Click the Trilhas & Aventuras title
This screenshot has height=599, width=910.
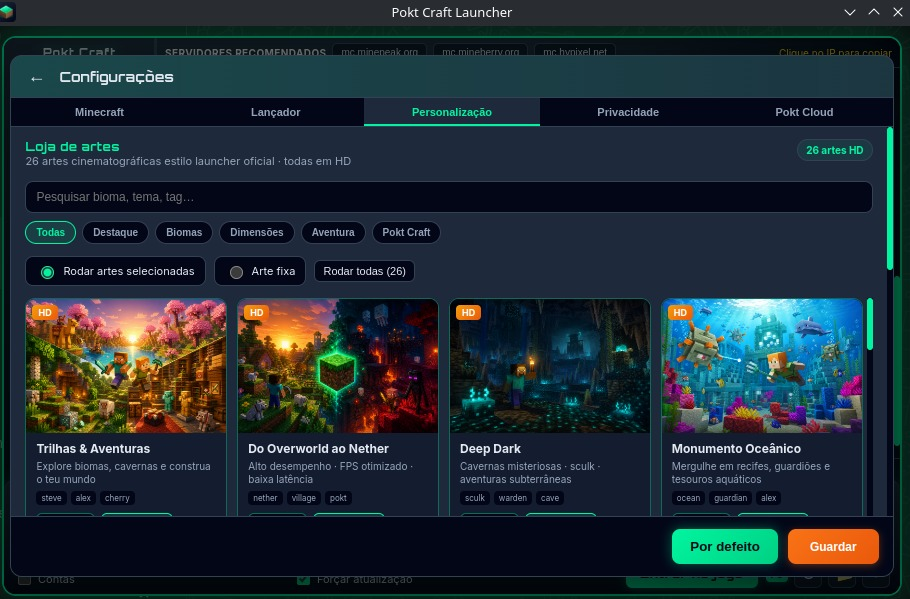coord(93,449)
